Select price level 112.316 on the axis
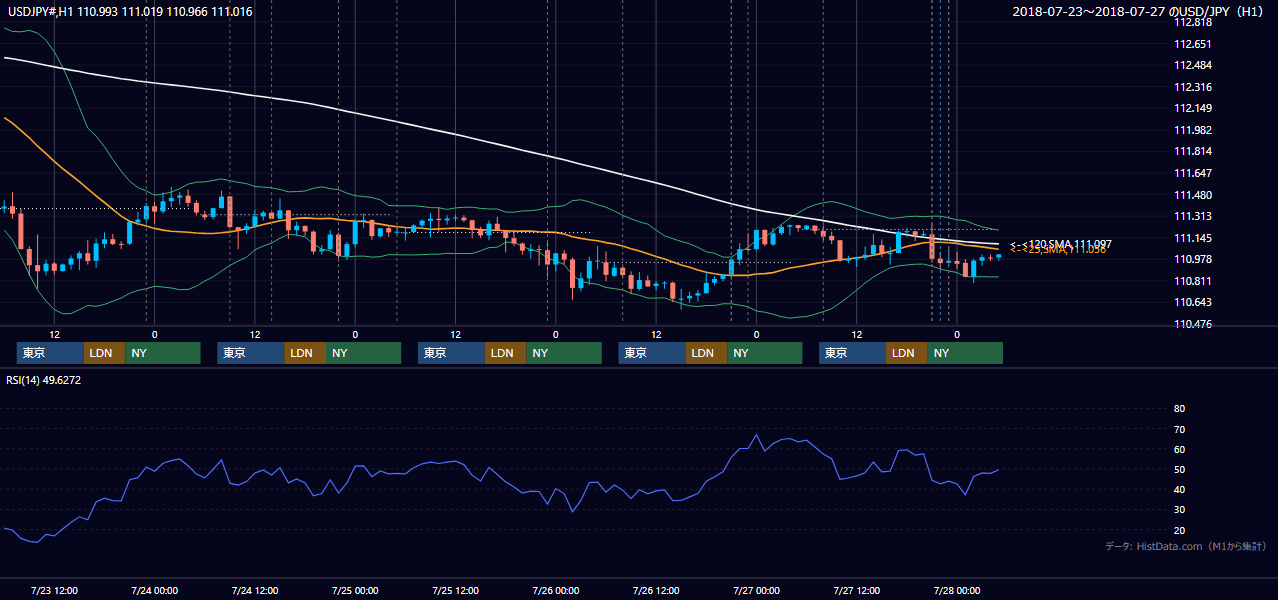 pos(1193,87)
